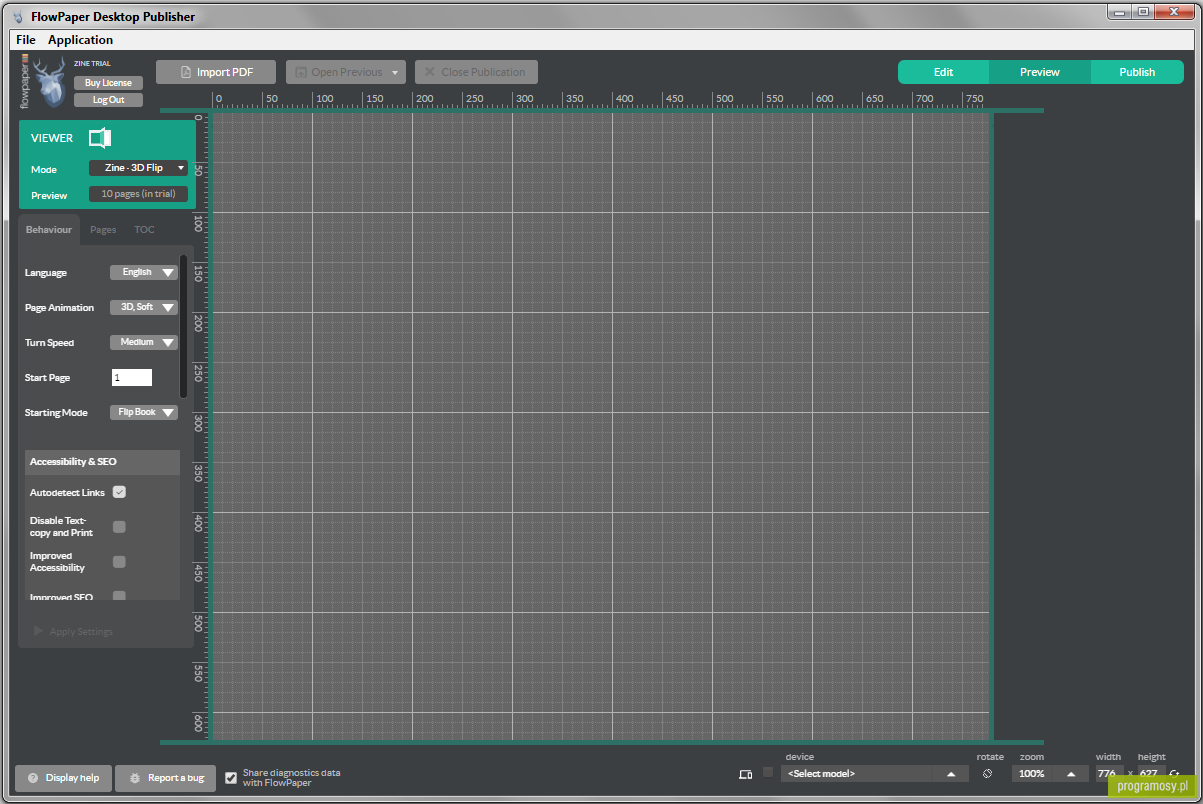Click the Apply Settings button
The image size is (1203, 804).
pyautogui.click(x=73, y=632)
